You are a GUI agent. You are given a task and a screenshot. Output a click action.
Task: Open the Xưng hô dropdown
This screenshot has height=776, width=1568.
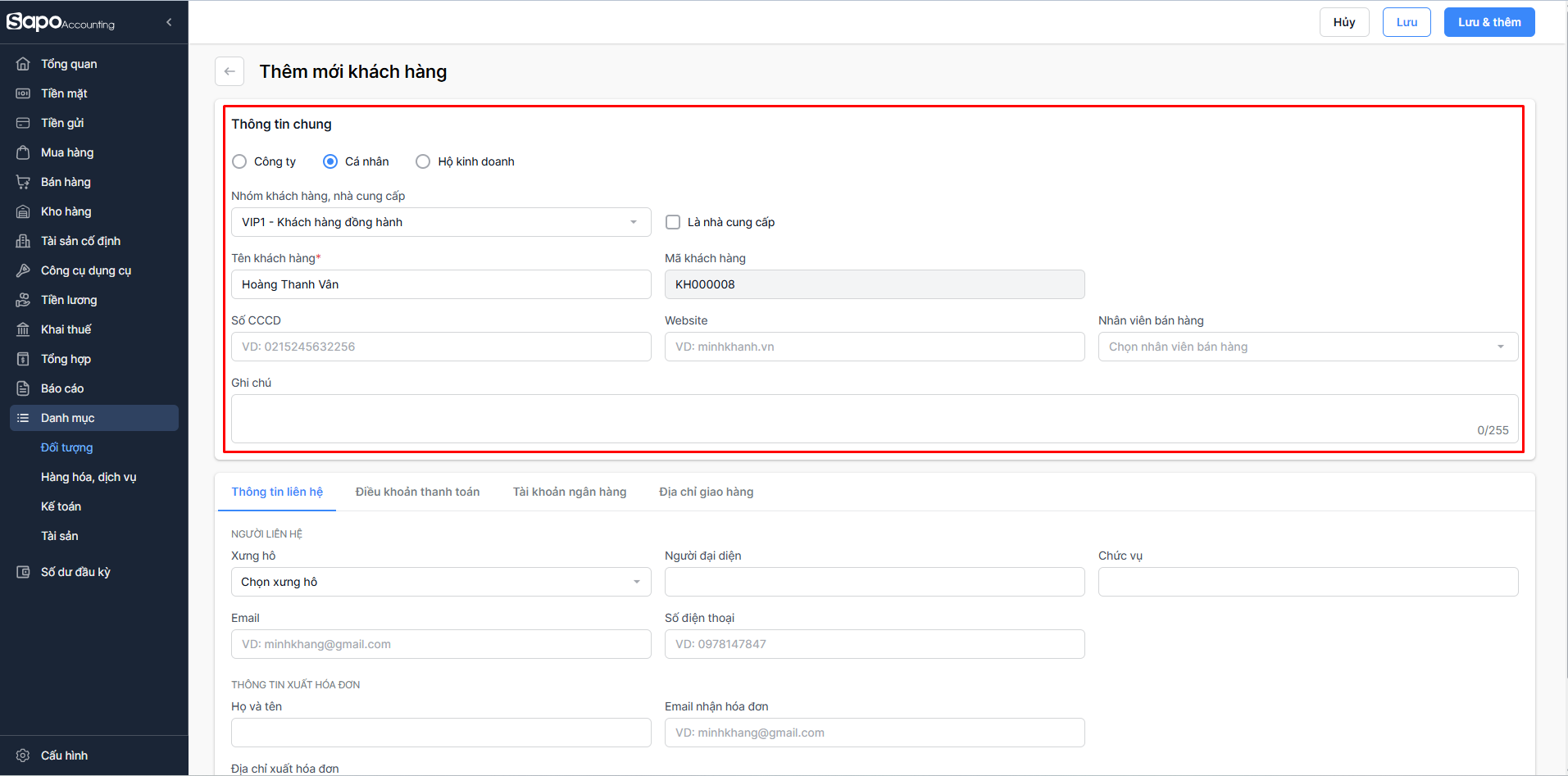point(441,582)
